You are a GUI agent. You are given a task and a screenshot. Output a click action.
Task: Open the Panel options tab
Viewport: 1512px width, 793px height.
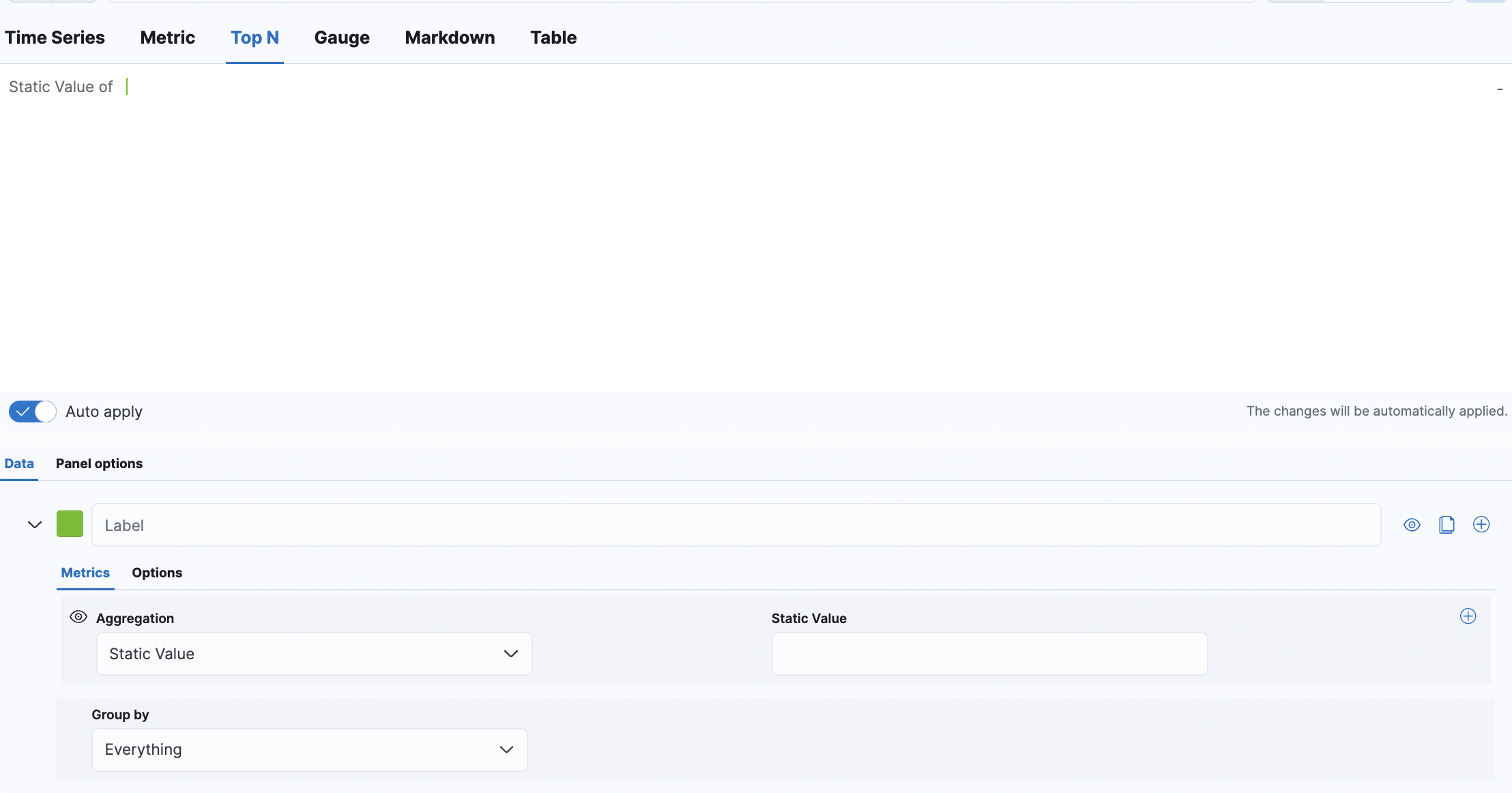click(x=99, y=463)
